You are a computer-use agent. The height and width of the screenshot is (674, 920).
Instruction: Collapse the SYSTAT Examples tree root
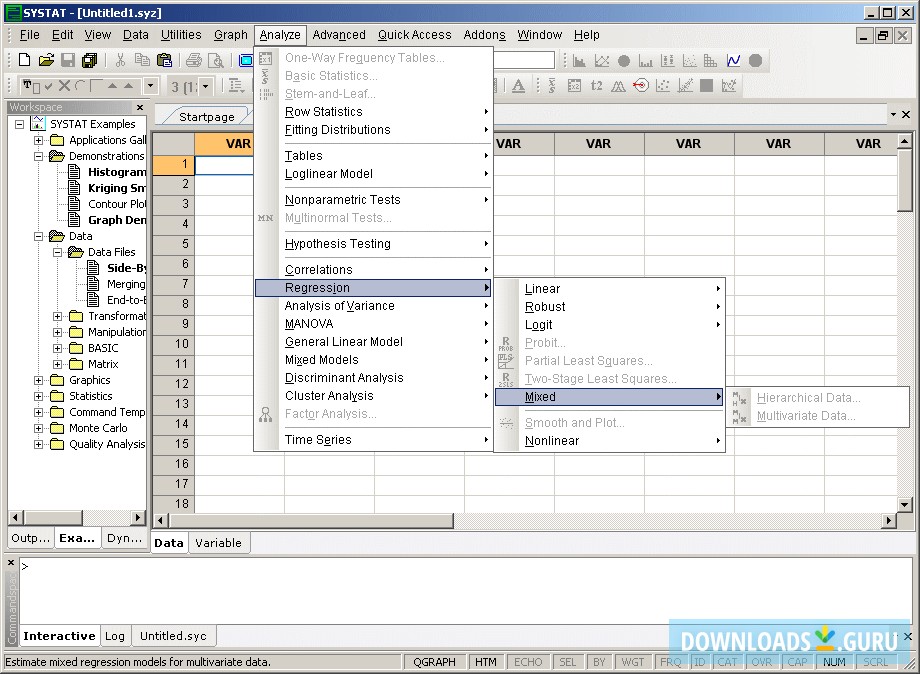pos(19,124)
